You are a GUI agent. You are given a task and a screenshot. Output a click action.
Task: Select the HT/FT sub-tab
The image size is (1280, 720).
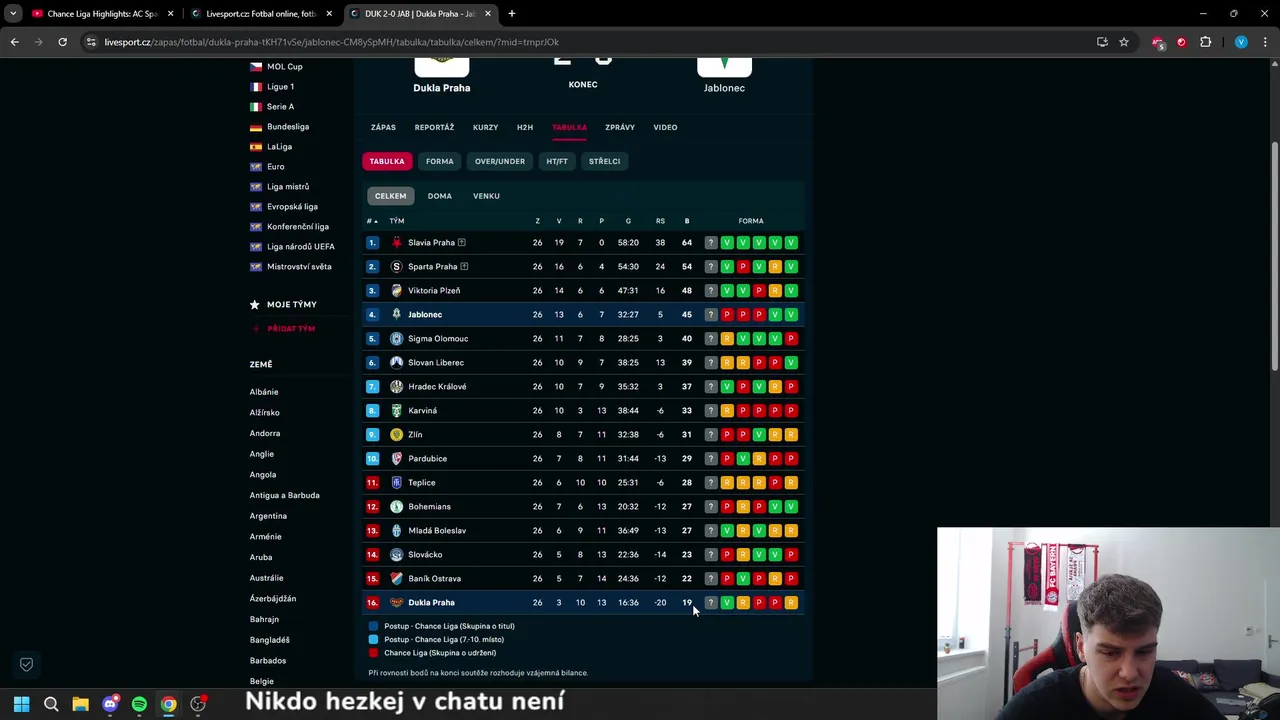[557, 161]
